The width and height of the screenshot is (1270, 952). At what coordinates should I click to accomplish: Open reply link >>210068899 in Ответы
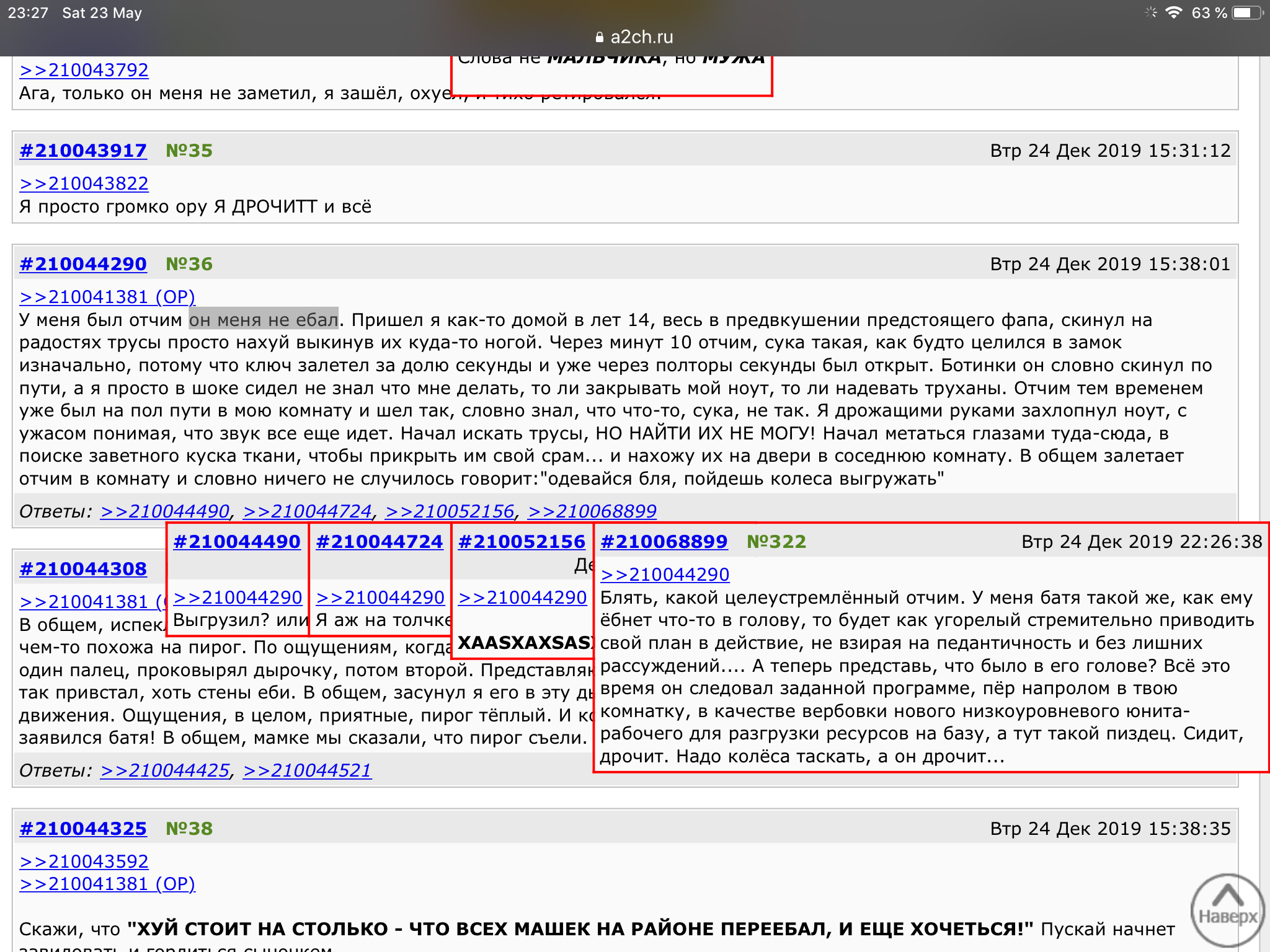click(592, 511)
